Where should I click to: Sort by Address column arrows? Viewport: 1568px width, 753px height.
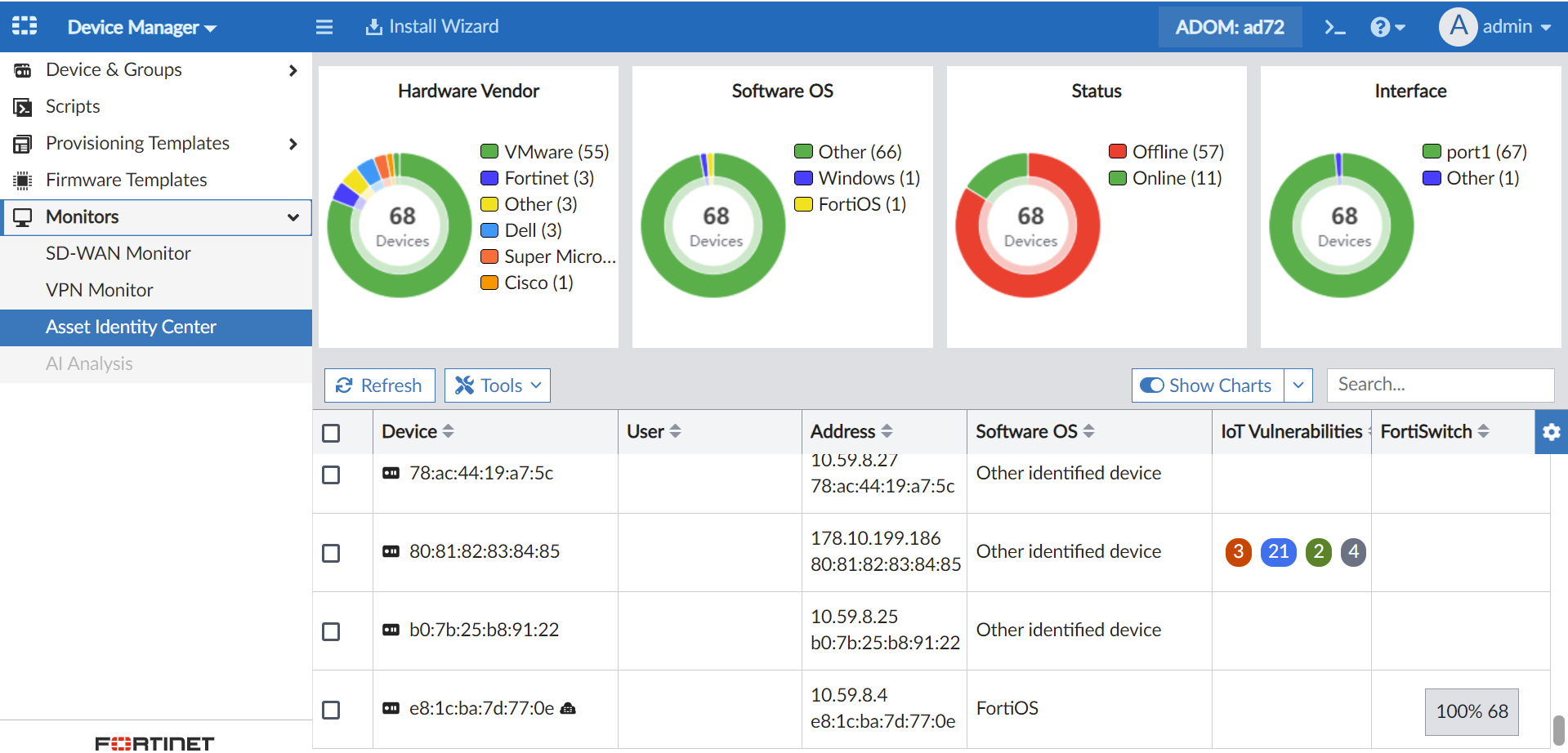(x=887, y=431)
